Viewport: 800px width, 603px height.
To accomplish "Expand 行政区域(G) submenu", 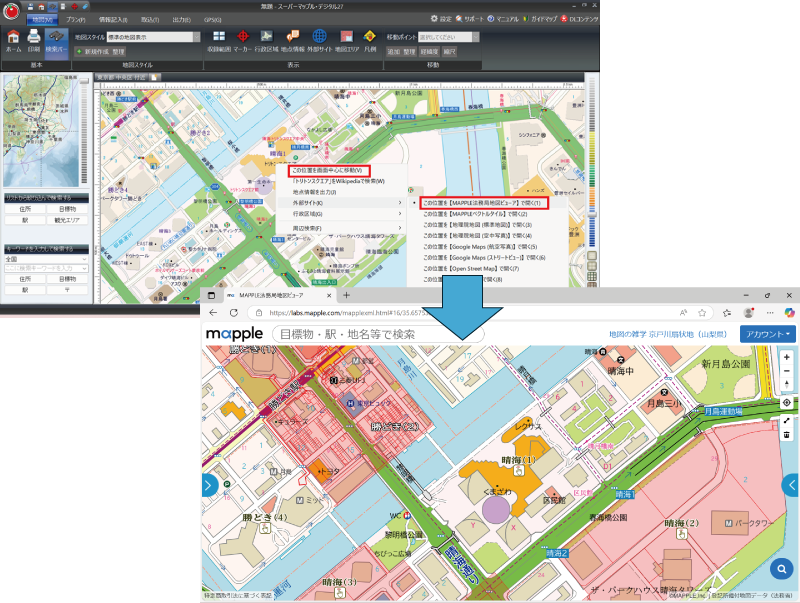I will tap(342, 214).
